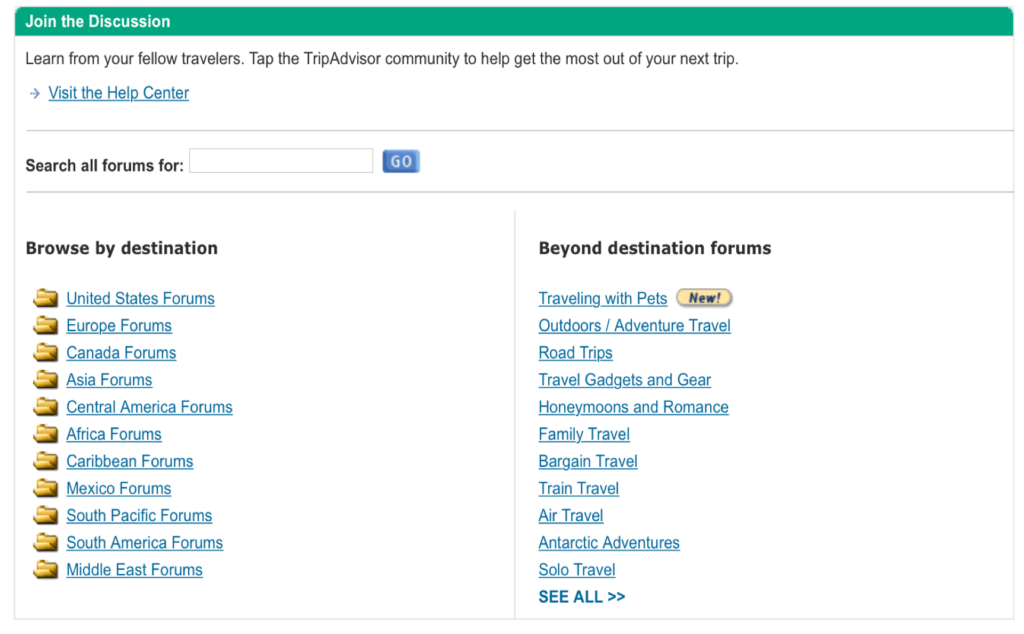The image size is (1024, 634).
Task: Open the Antarctic Adventures forum
Action: 608,542
